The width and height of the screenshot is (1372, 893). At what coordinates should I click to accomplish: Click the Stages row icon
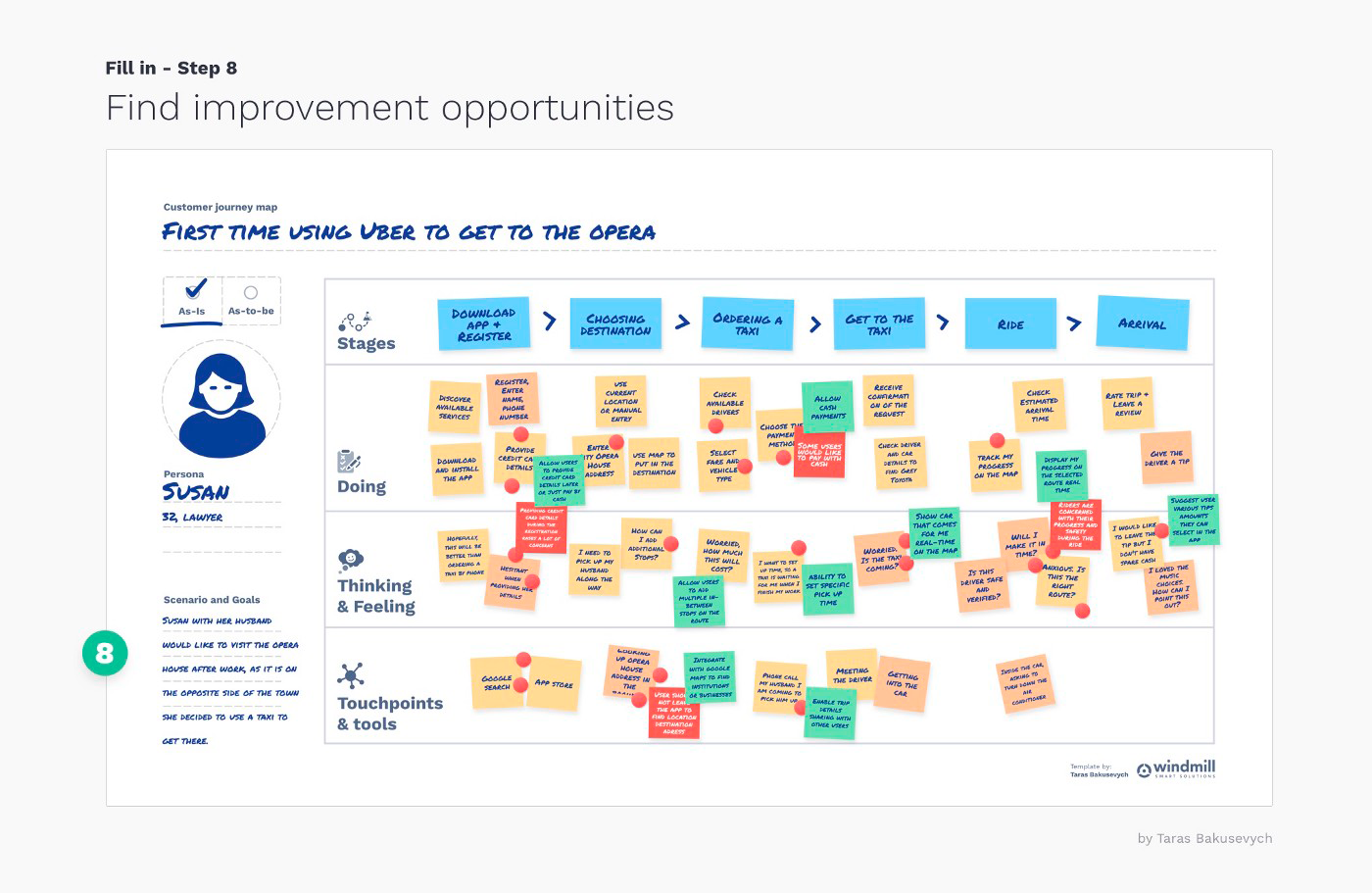[355, 321]
